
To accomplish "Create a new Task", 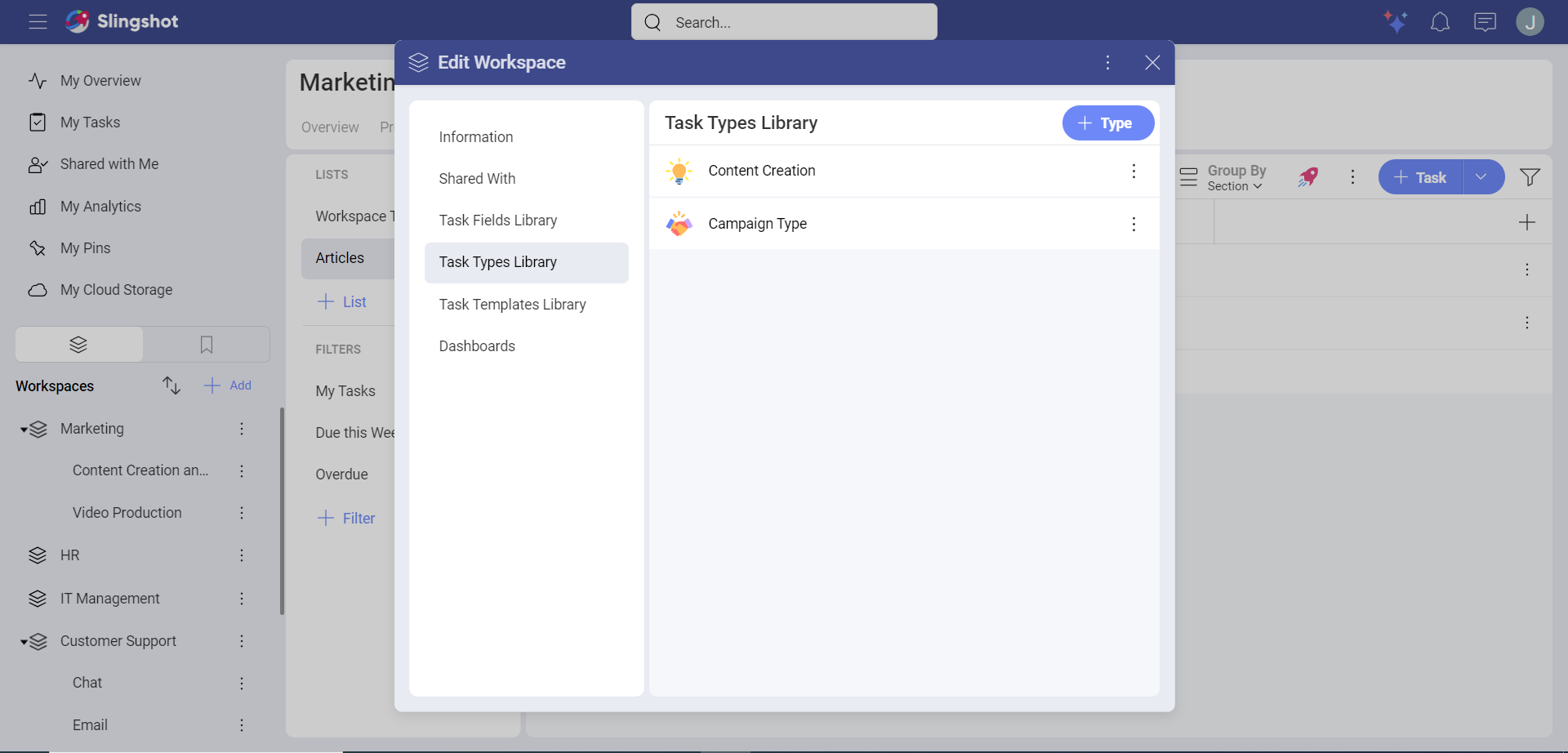I will point(1420,177).
